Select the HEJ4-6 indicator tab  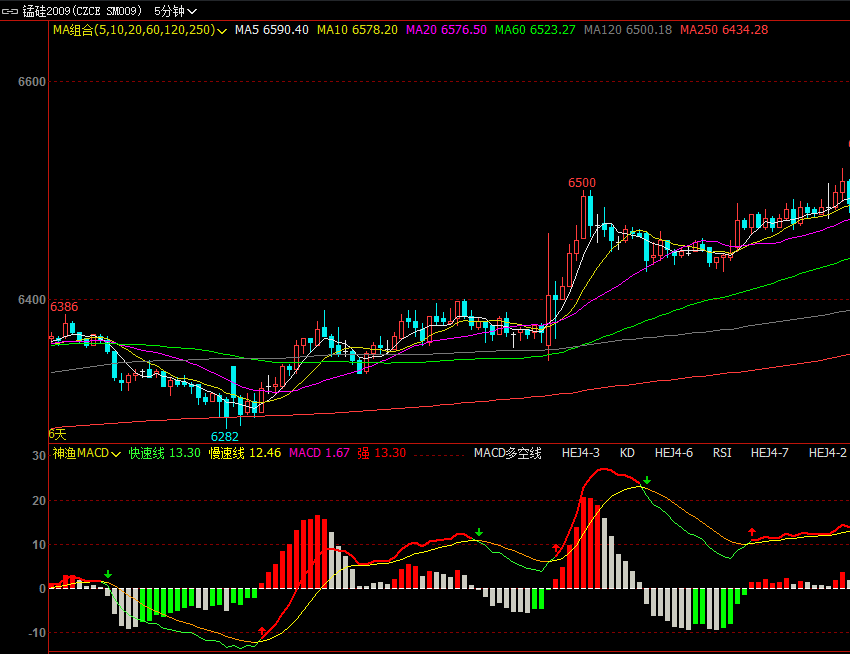click(674, 453)
